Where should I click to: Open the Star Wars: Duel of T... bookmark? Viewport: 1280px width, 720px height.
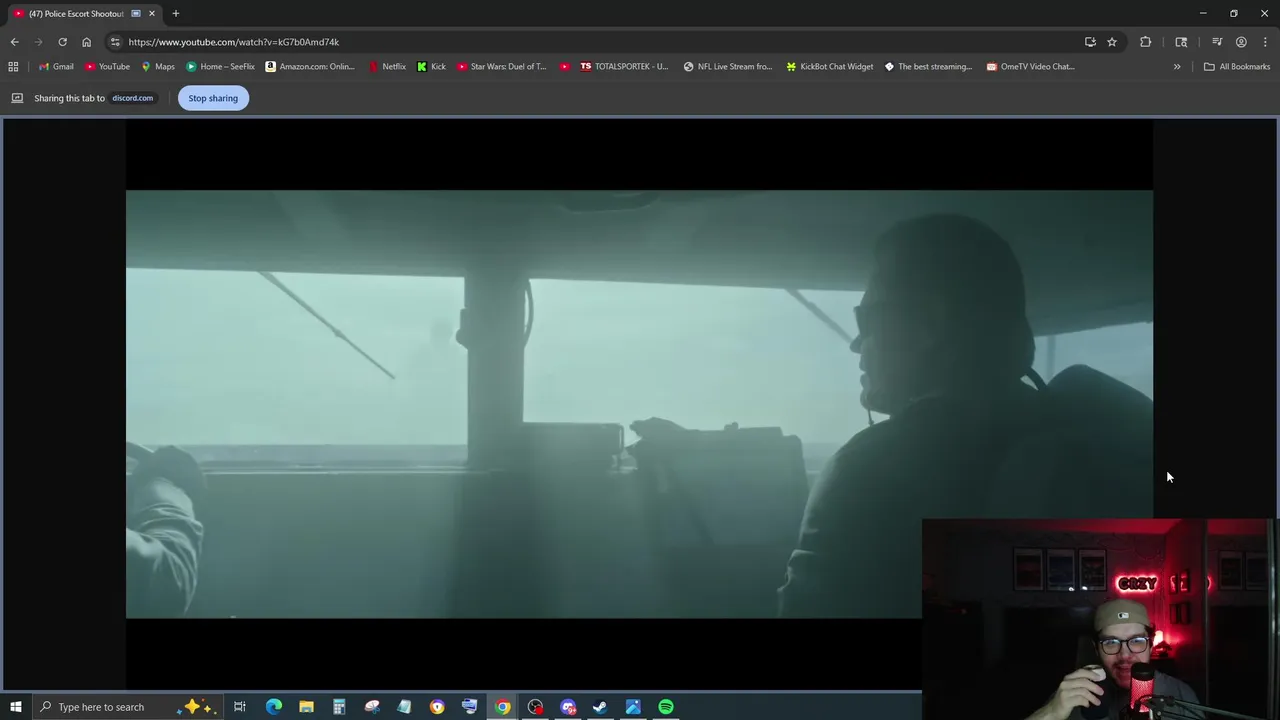(x=502, y=67)
